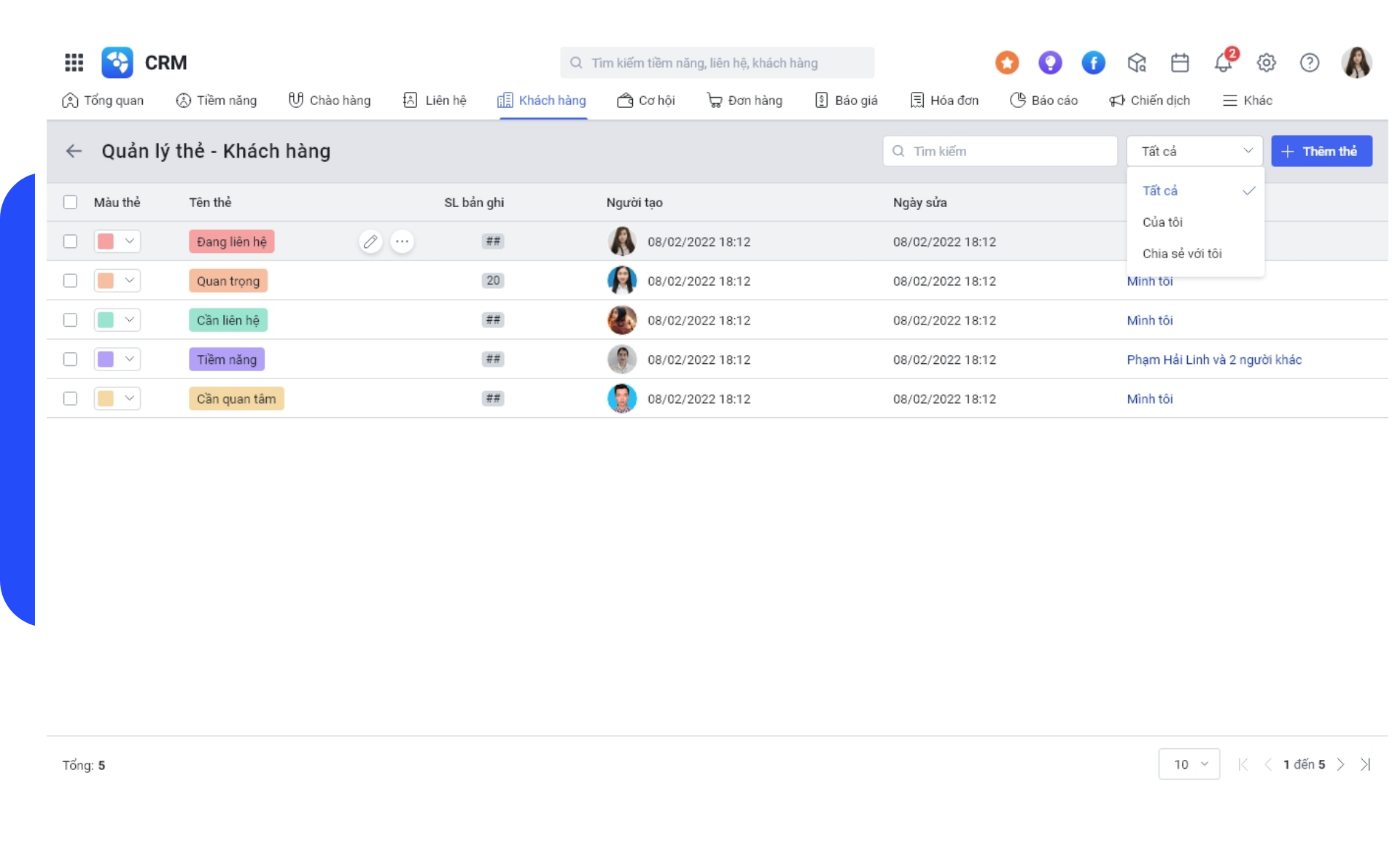Open more options for Đang liên hệ row
Image resolution: width=1400 pixels, height=843 pixels.
point(402,241)
